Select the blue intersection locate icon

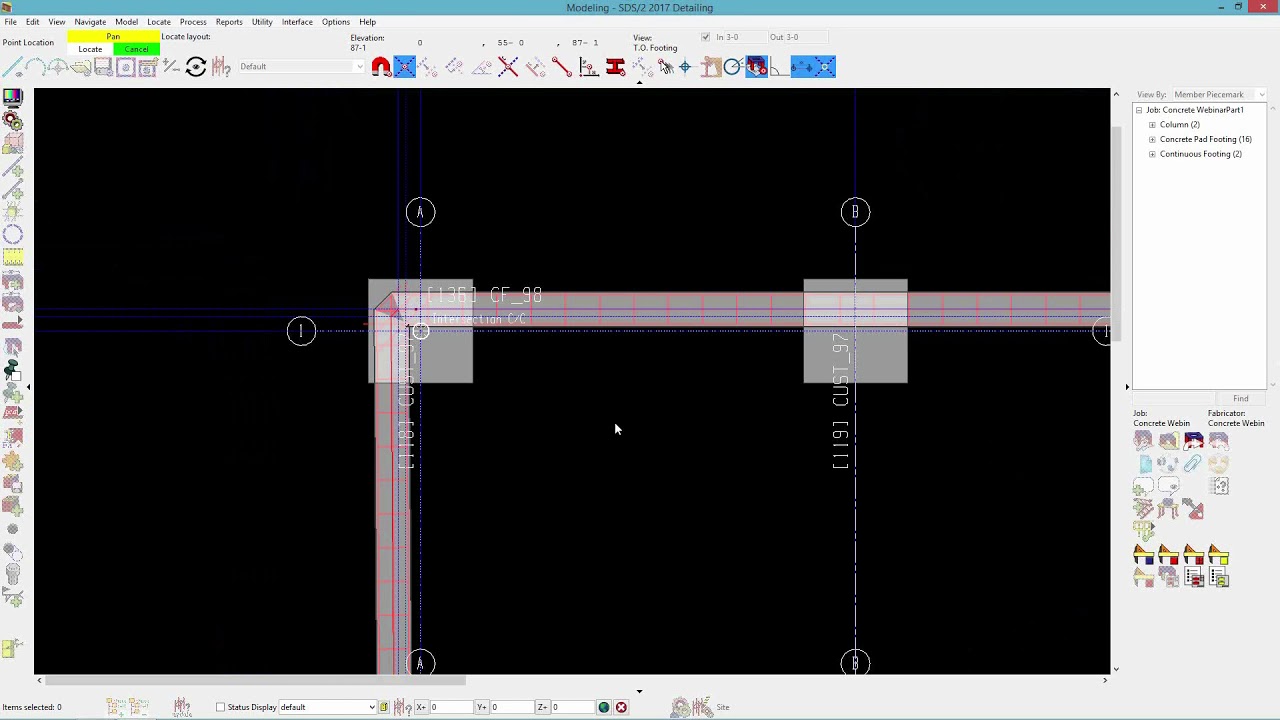pyautogui.click(x=404, y=67)
